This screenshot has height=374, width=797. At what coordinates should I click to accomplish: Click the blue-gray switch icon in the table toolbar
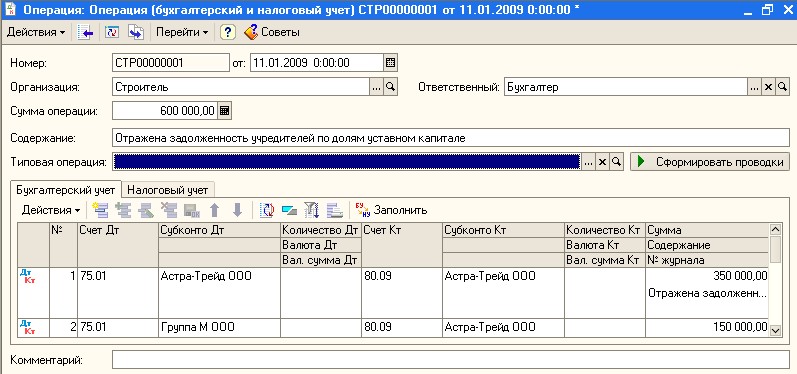click(289, 210)
